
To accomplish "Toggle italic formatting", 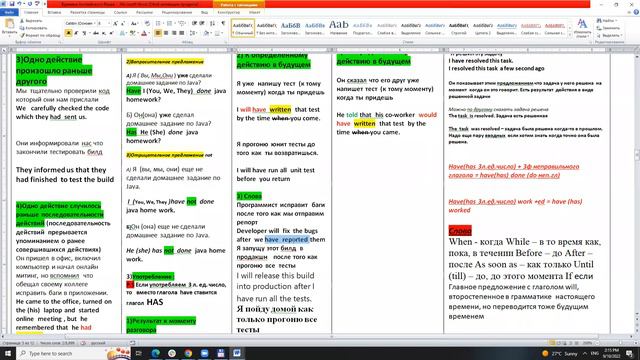I will (76, 33).
